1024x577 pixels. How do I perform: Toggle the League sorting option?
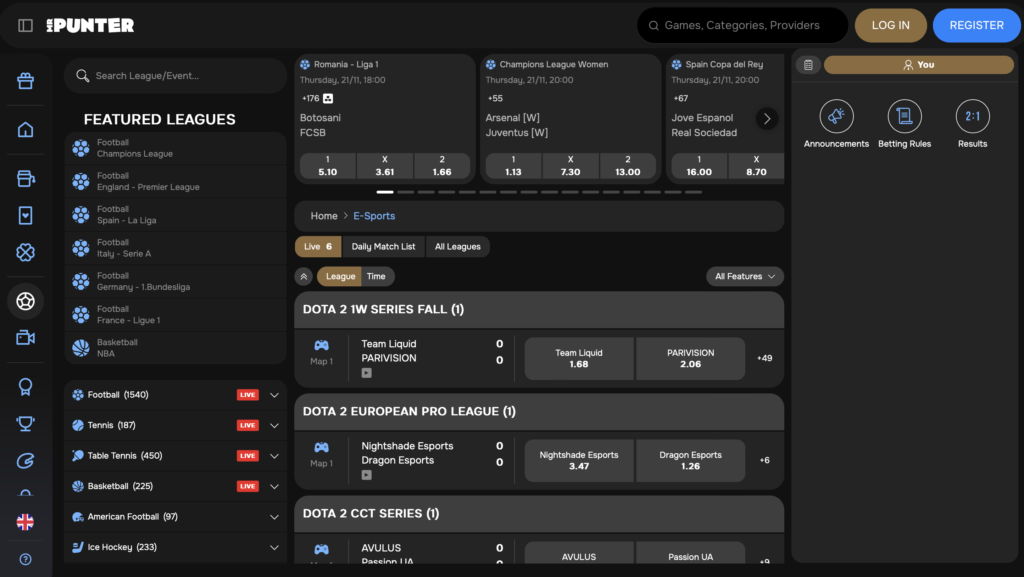click(340, 276)
